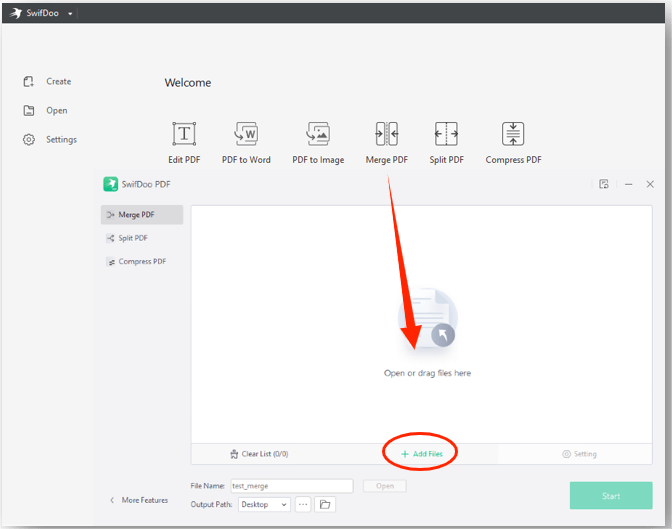Click the Open button beside File Name

[x=385, y=486]
